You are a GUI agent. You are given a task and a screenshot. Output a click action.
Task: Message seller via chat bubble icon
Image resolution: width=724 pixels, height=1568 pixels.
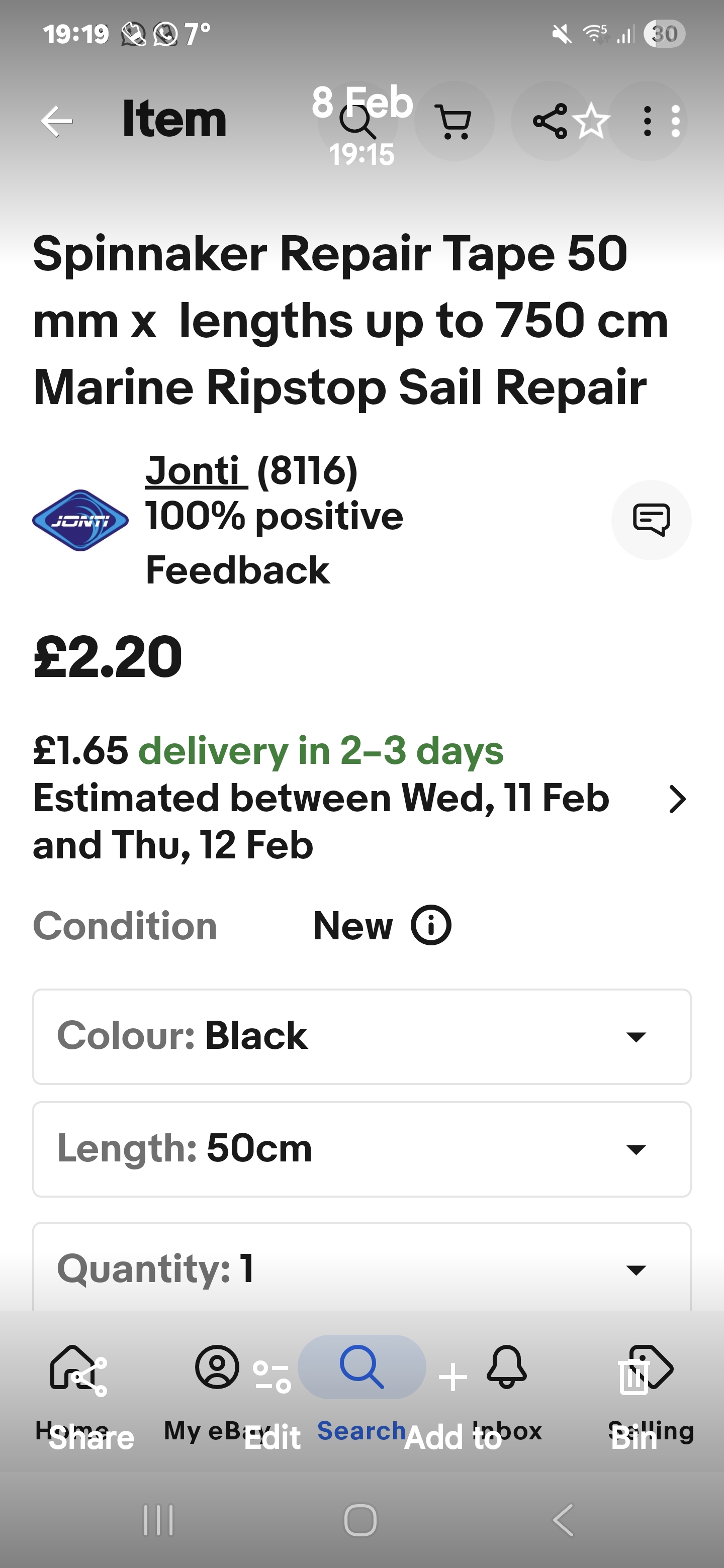[x=651, y=520]
